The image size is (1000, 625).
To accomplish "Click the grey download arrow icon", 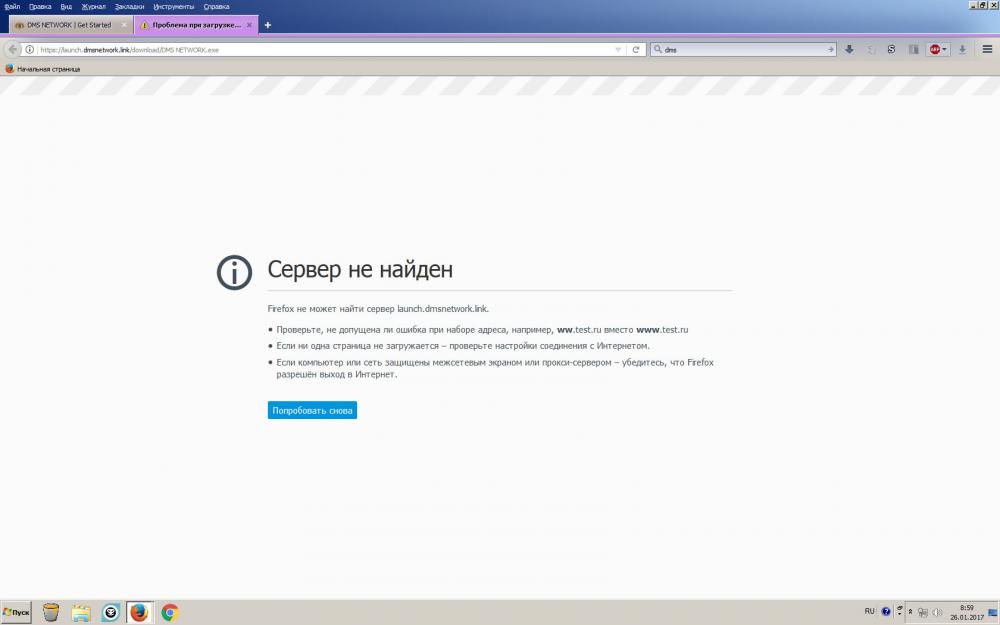I will pos(962,49).
